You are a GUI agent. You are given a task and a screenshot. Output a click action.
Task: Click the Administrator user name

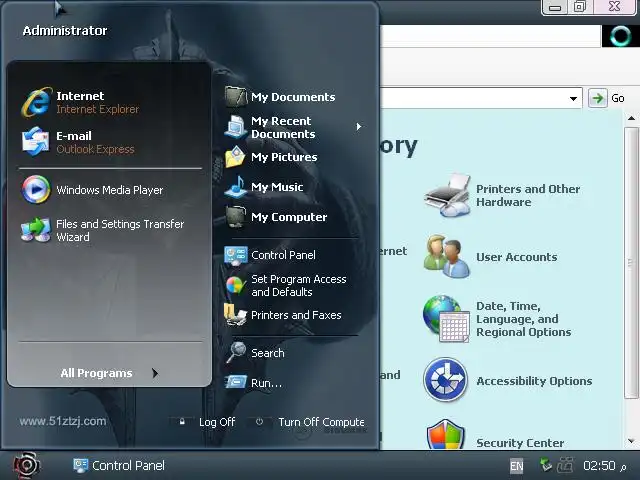click(x=65, y=31)
